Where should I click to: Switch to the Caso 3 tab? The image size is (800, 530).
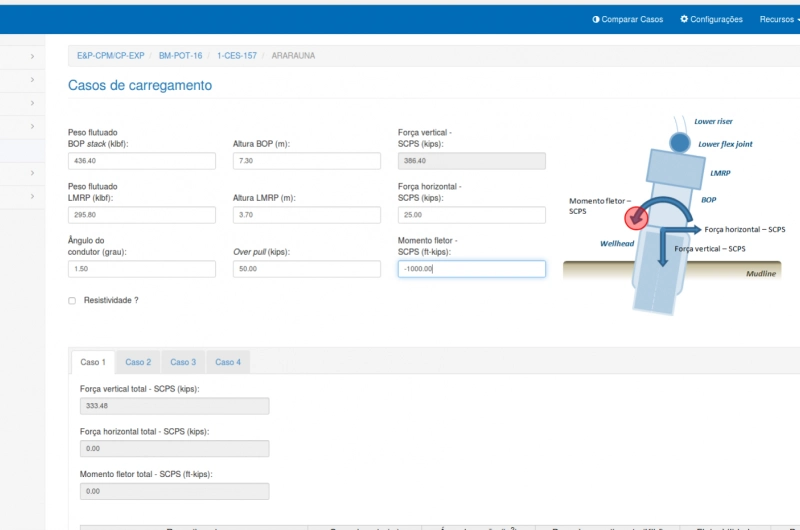(183, 362)
